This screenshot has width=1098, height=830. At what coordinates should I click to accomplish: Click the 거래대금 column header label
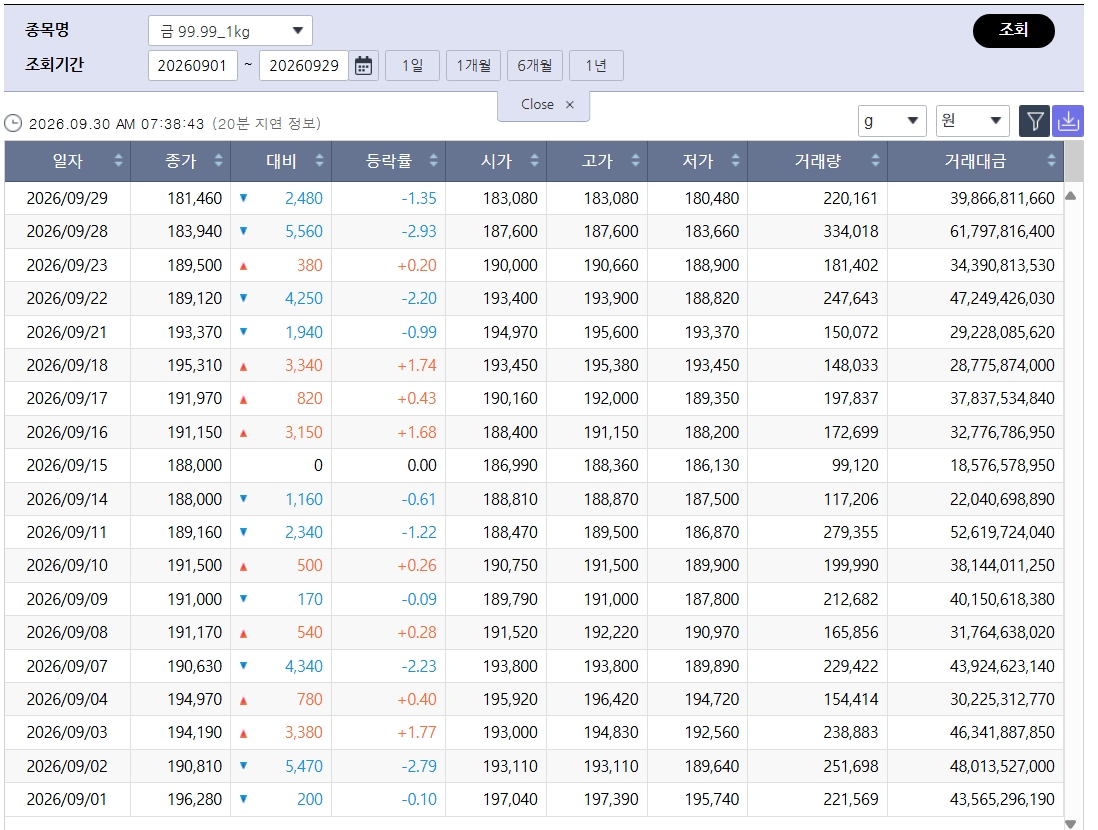pyautogui.click(x=975, y=161)
